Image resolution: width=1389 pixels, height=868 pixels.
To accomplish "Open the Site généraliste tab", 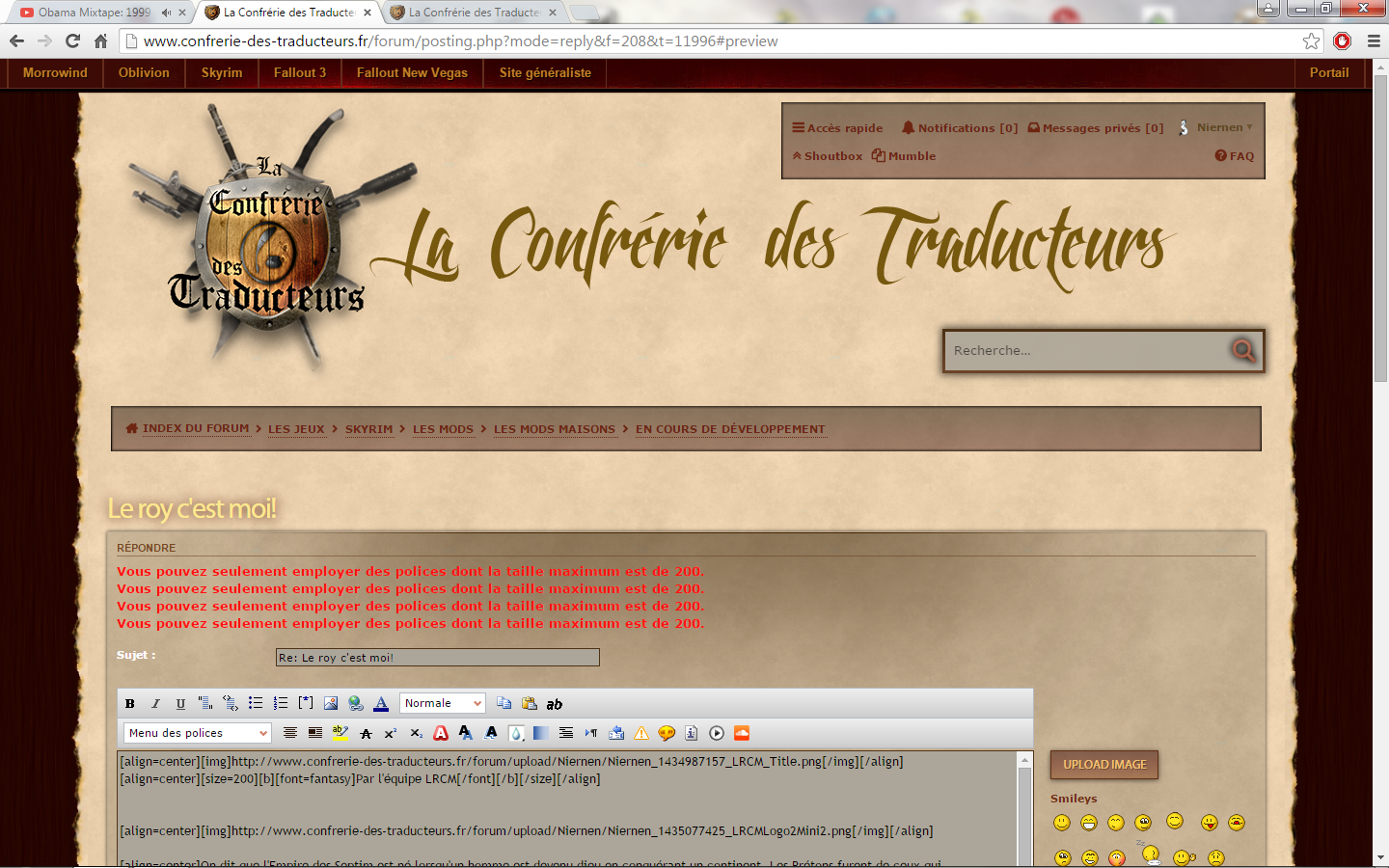I will [545, 73].
